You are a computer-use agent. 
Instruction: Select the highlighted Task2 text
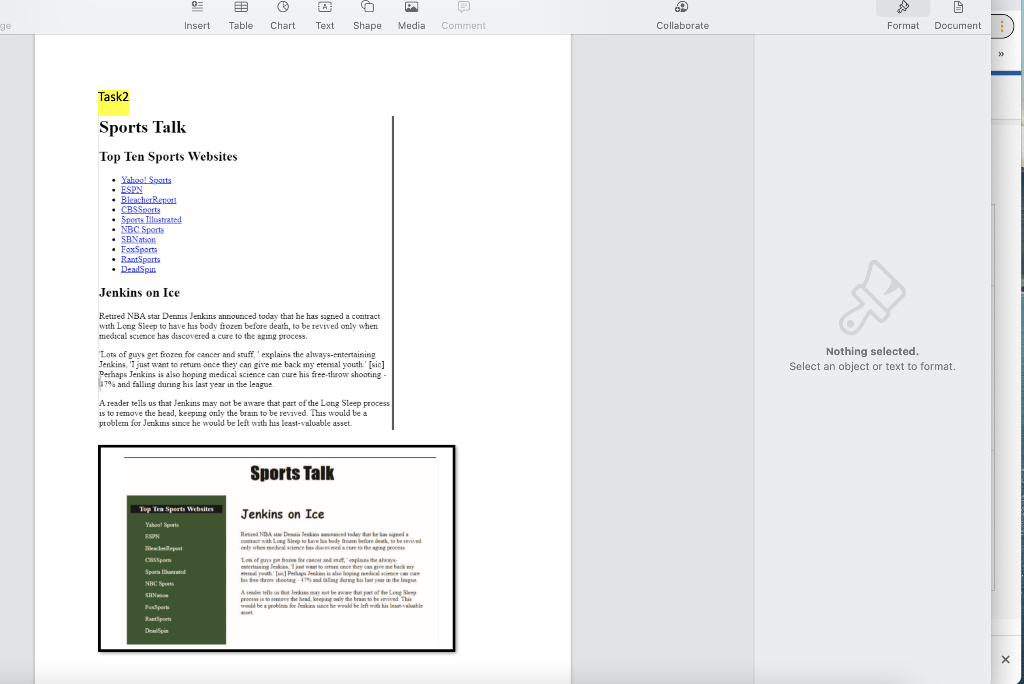point(112,97)
